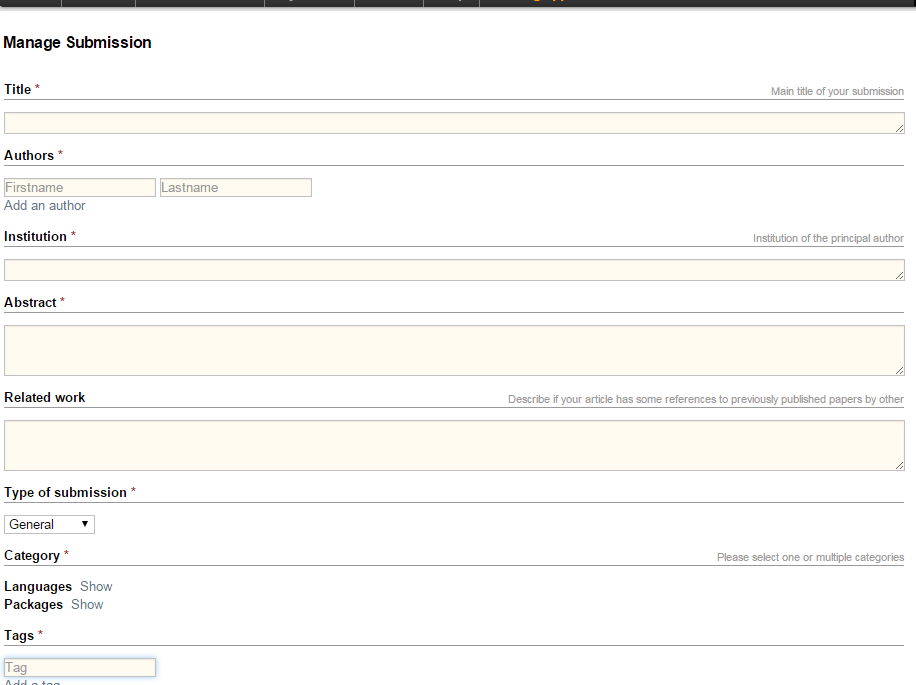
Task: Click the Abstract field label
Action: coord(30,303)
